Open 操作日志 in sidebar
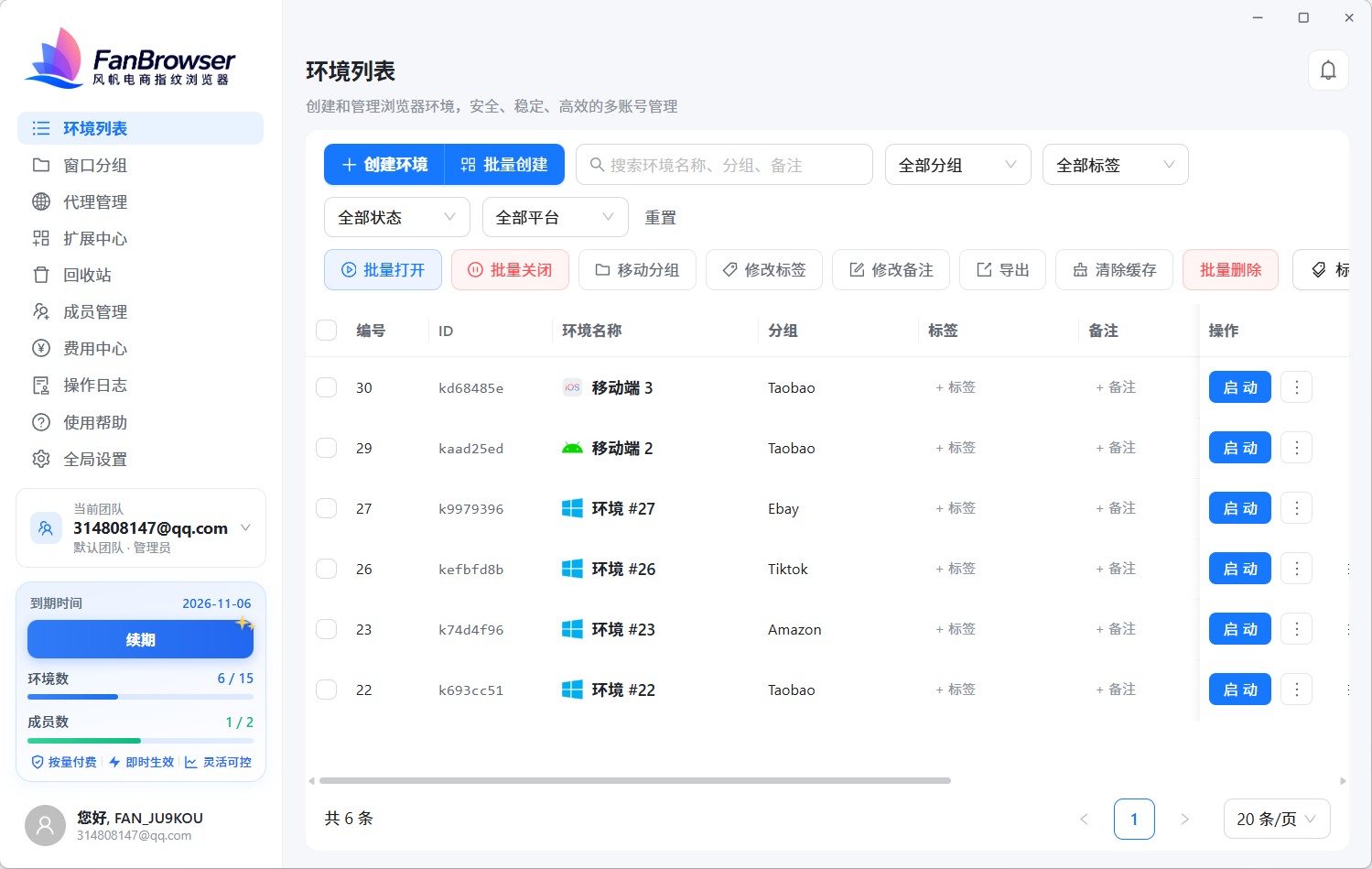This screenshot has height=869, width=1372. [x=140, y=385]
